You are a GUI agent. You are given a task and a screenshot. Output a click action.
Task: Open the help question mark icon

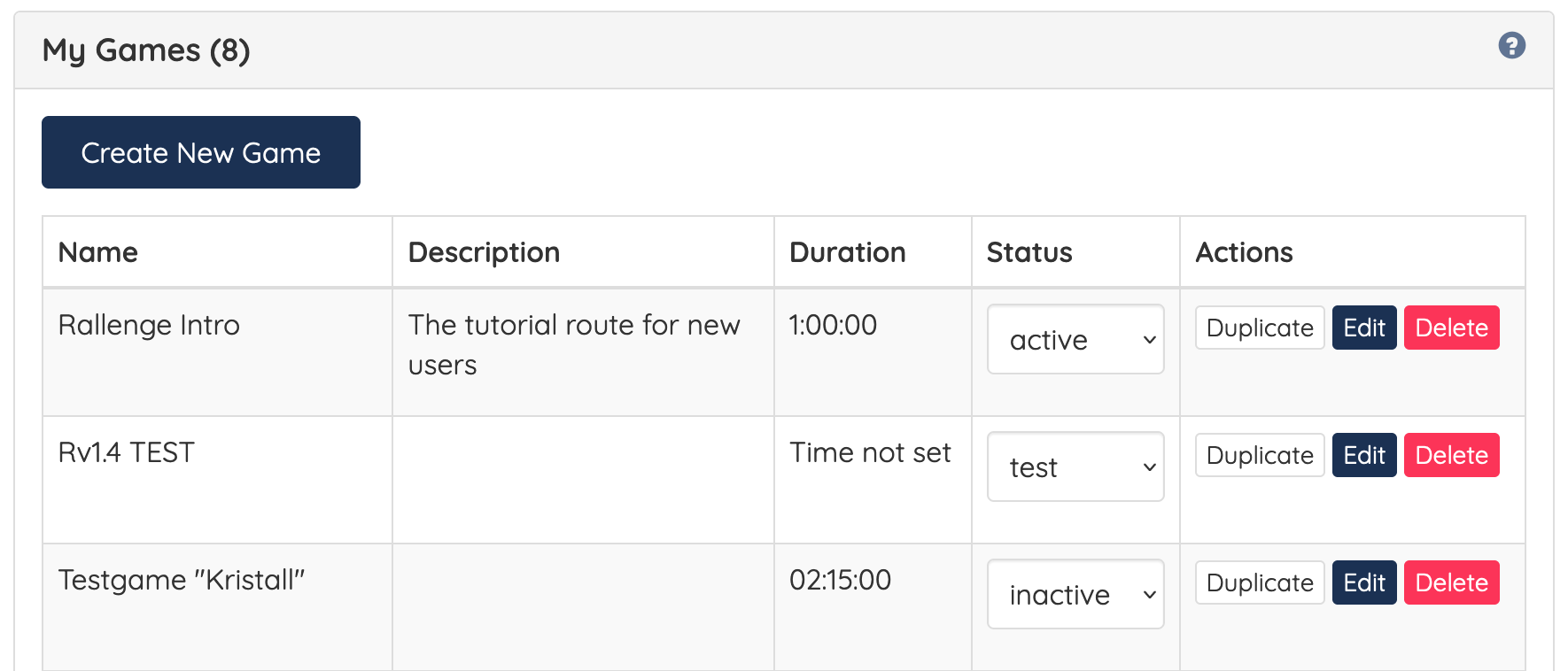[x=1511, y=45]
